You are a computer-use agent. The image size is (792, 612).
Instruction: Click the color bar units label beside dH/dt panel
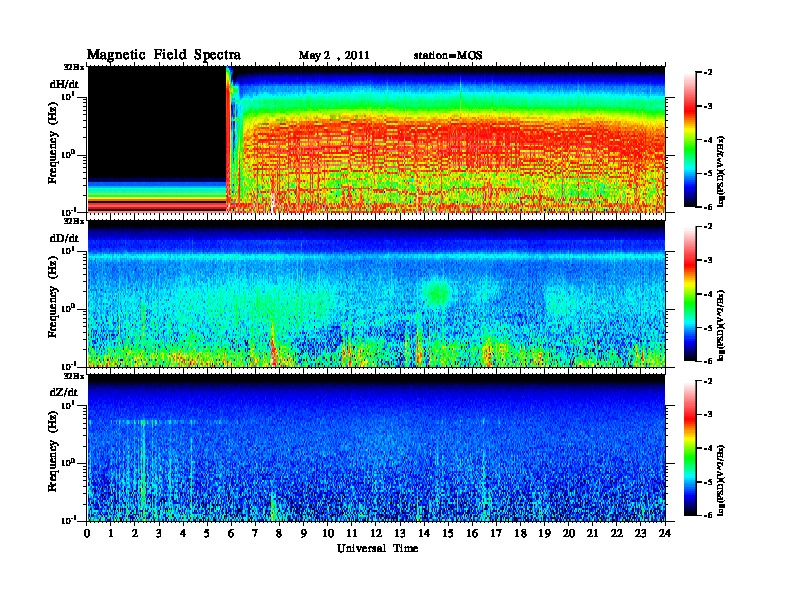[722, 171]
